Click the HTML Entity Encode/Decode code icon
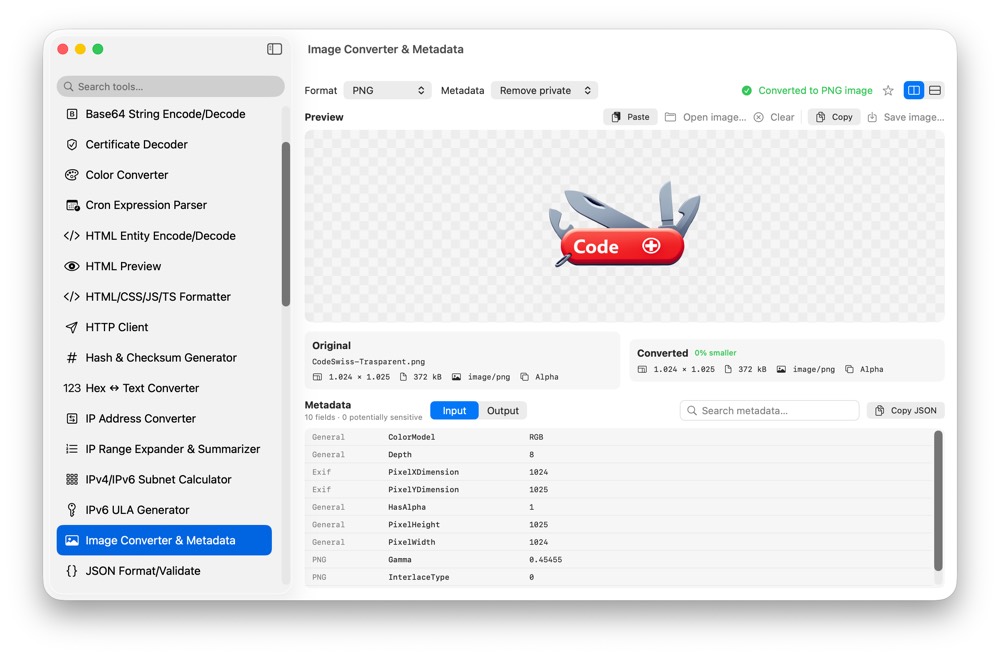The height and width of the screenshot is (657, 1000). click(x=71, y=236)
